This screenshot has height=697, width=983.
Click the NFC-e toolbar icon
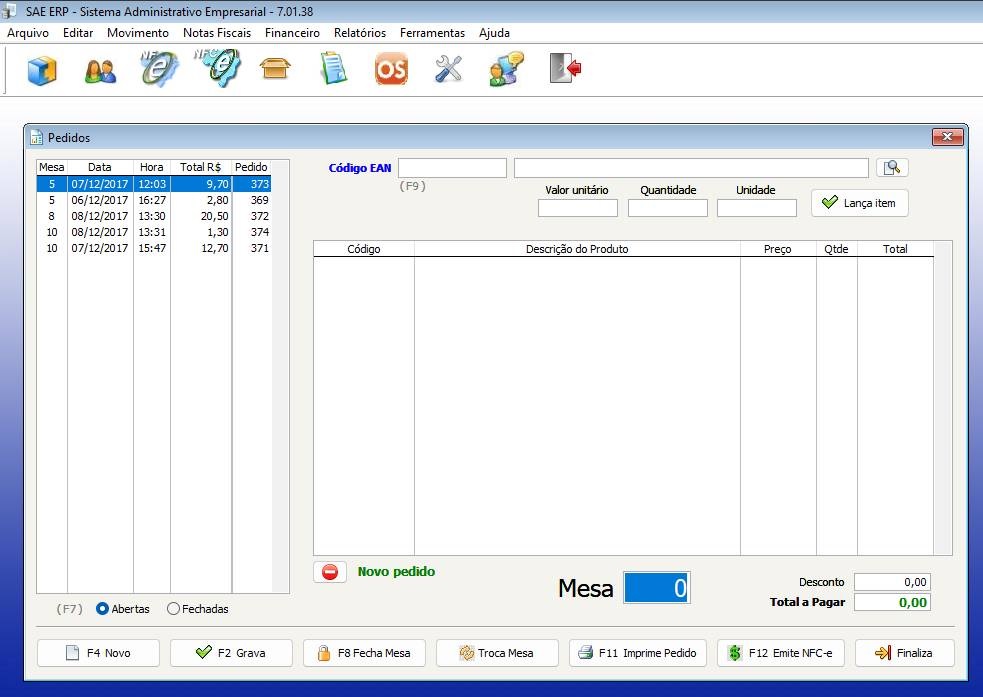pos(216,69)
